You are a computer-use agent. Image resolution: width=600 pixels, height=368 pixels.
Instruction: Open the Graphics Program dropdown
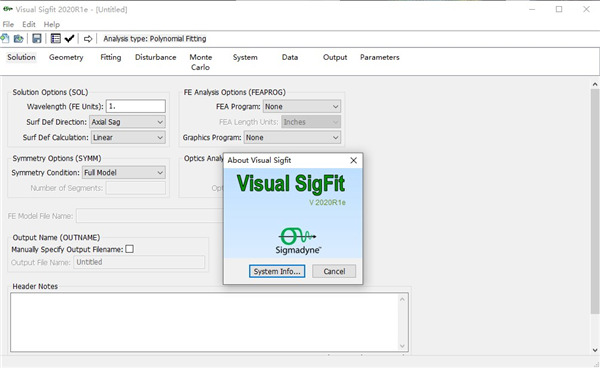point(292,137)
